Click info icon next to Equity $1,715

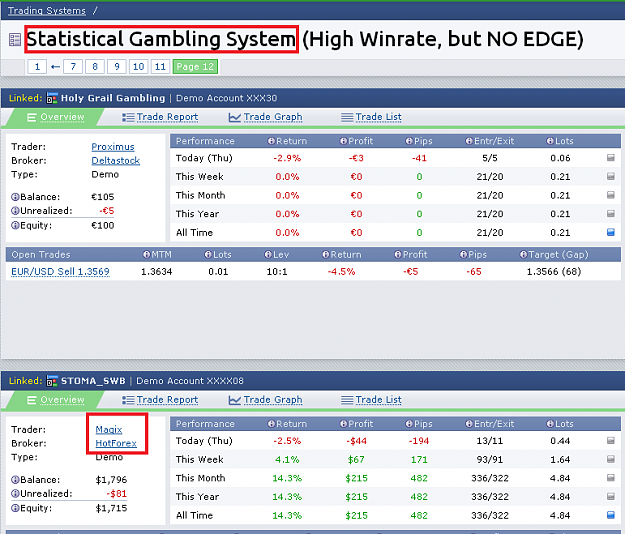15,508
